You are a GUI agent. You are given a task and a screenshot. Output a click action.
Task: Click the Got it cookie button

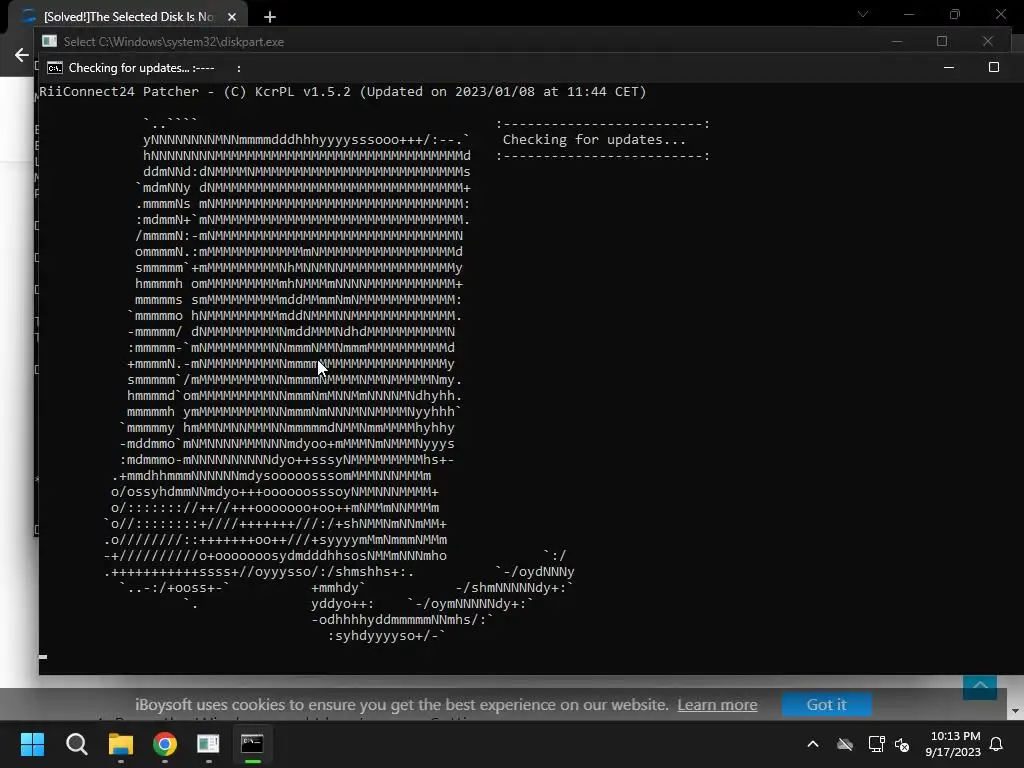coord(826,705)
